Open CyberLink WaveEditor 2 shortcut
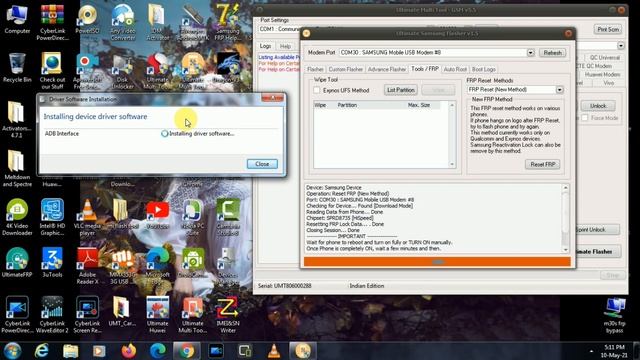The height and width of the screenshot is (360, 640). pos(52,315)
